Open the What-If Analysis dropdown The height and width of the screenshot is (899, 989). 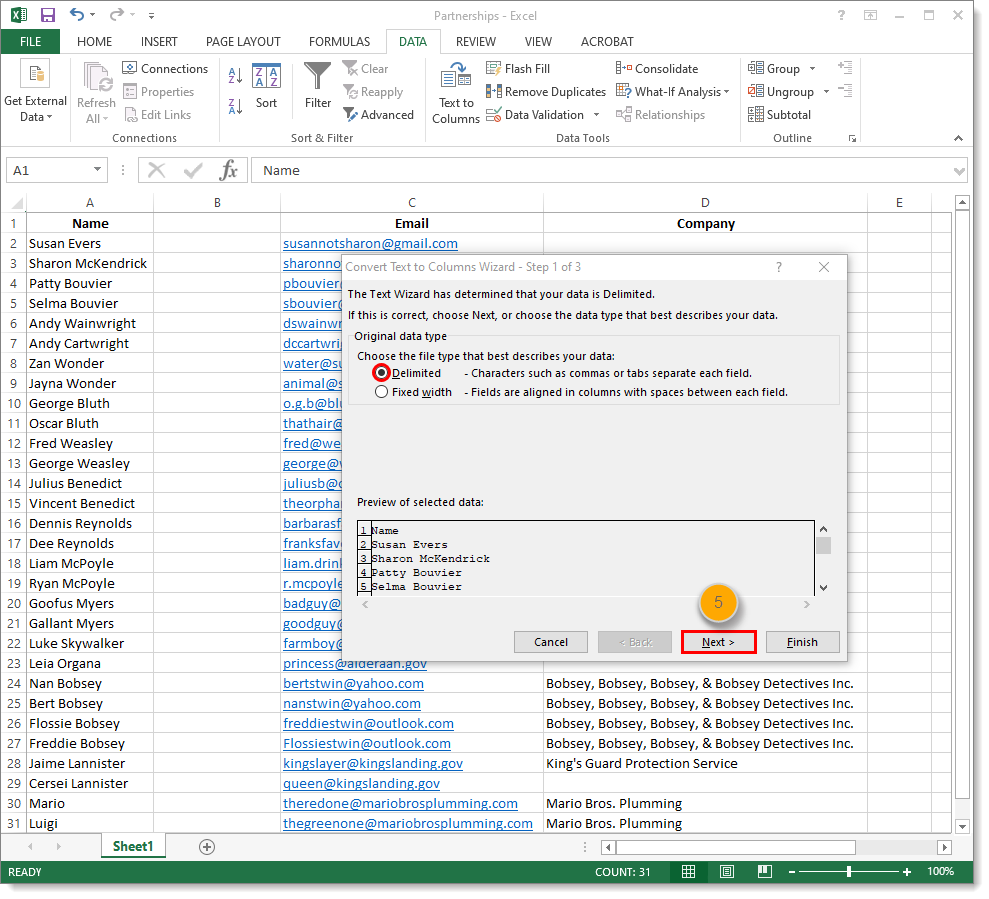tap(672, 92)
